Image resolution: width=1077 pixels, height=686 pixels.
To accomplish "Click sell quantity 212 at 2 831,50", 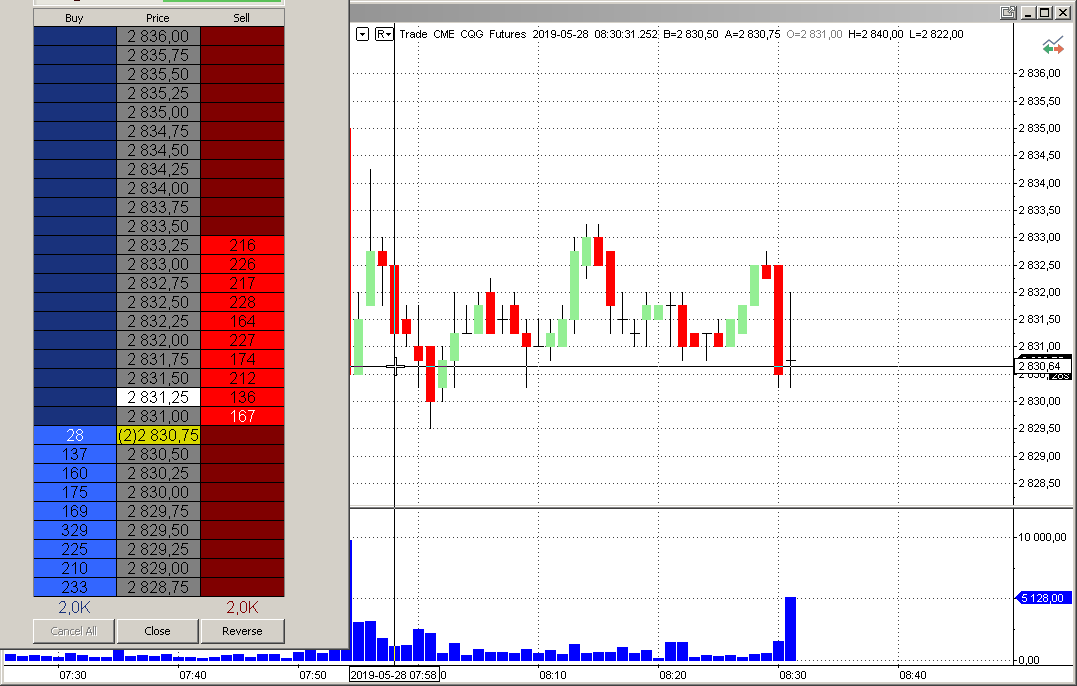I will tap(242, 378).
